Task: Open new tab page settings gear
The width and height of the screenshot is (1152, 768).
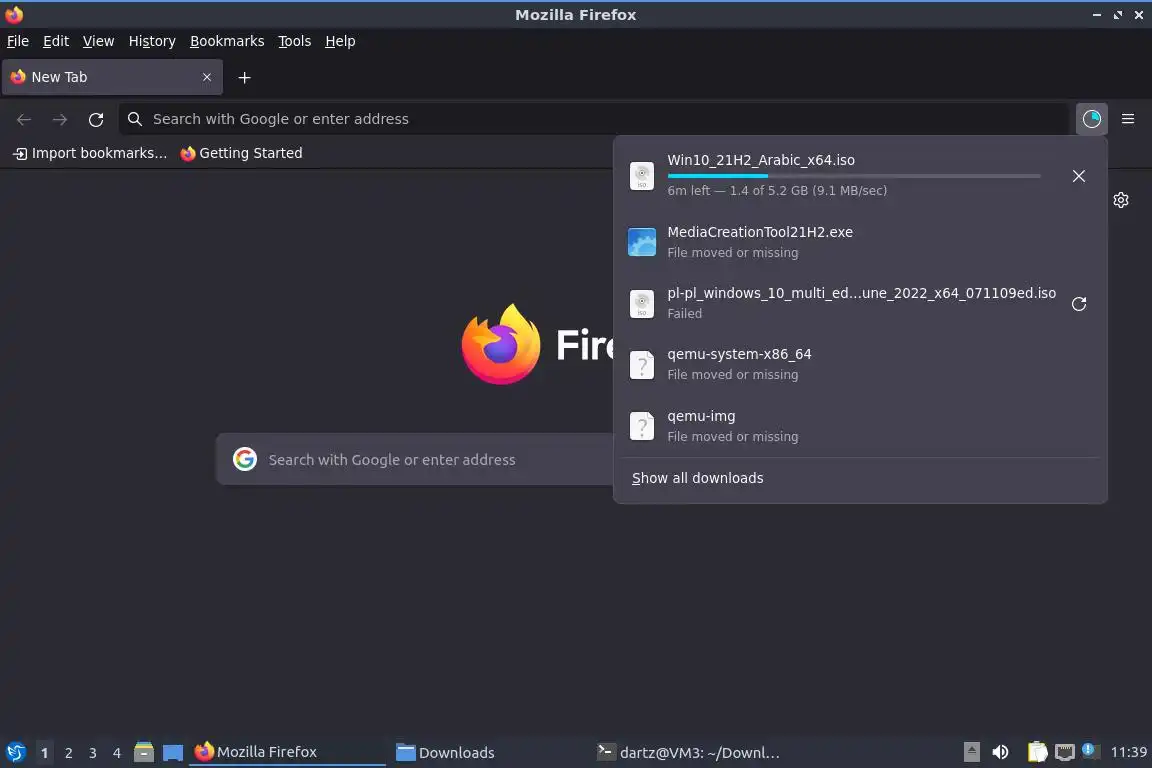Action: [x=1120, y=200]
